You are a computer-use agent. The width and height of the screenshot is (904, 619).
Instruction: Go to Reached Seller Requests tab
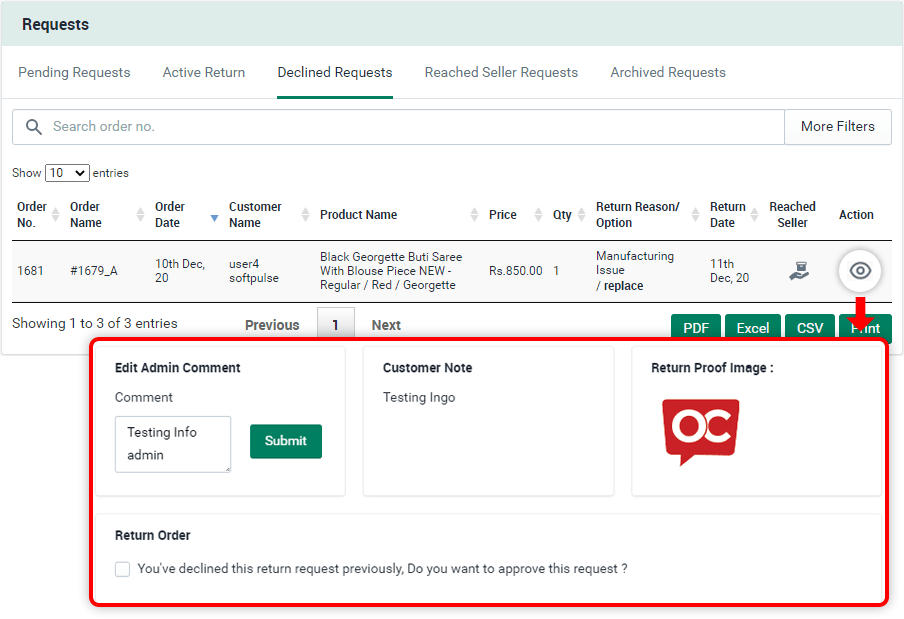(x=501, y=73)
